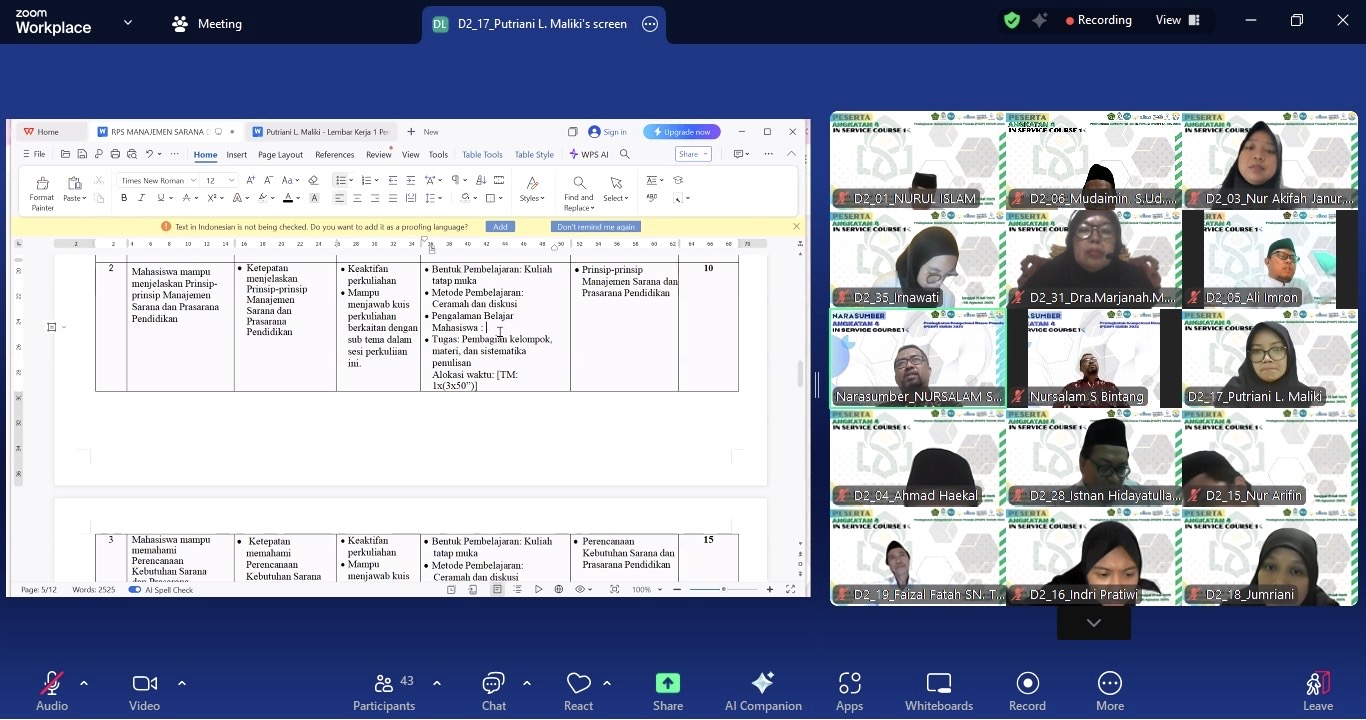The height and width of the screenshot is (720, 1366).
Task: Click Don't remind me again button
Action: pos(596,227)
